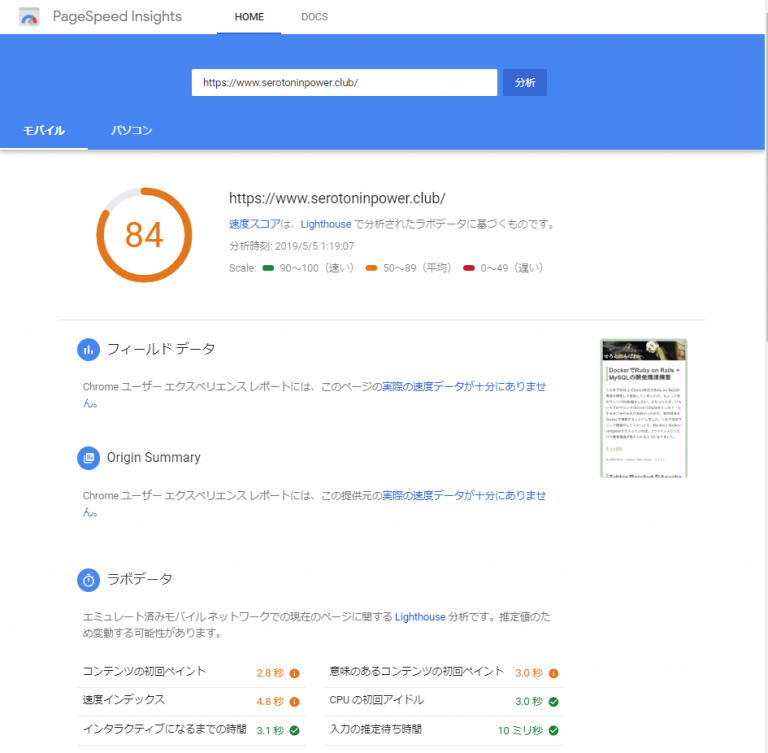The height and width of the screenshot is (753, 768).
Task: Click the orange 50～89 scale marker
Action: (x=371, y=268)
